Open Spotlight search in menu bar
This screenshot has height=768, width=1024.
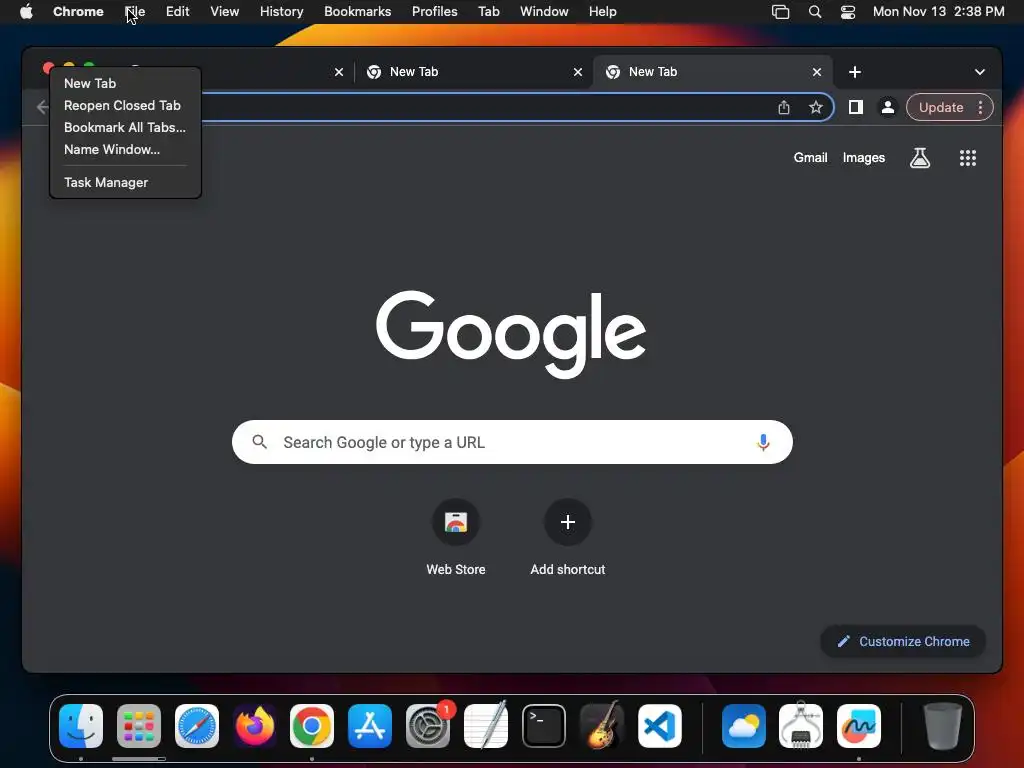click(814, 11)
